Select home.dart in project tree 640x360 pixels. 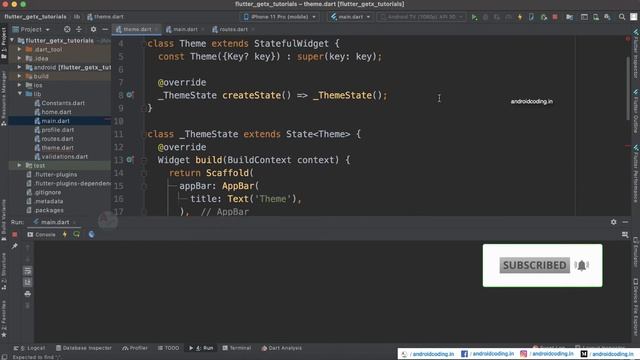pyautogui.click(x=53, y=112)
